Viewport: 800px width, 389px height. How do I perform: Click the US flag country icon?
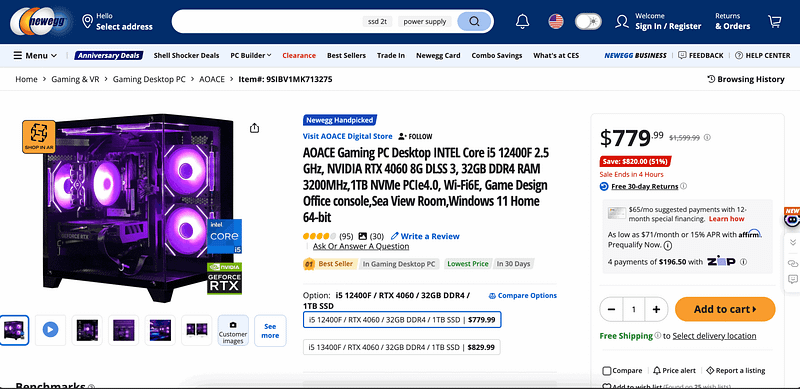click(556, 21)
